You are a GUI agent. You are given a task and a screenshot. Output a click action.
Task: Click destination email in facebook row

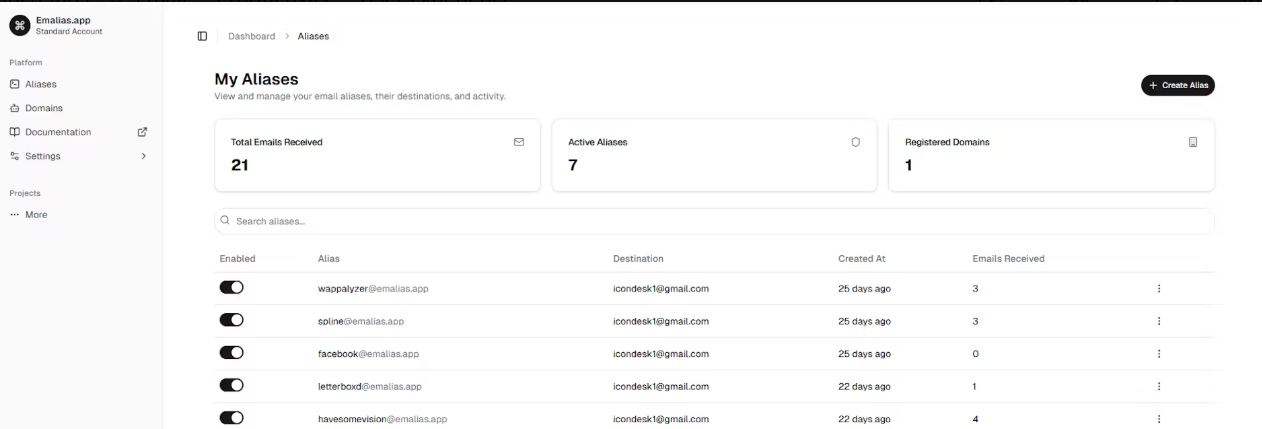point(661,354)
